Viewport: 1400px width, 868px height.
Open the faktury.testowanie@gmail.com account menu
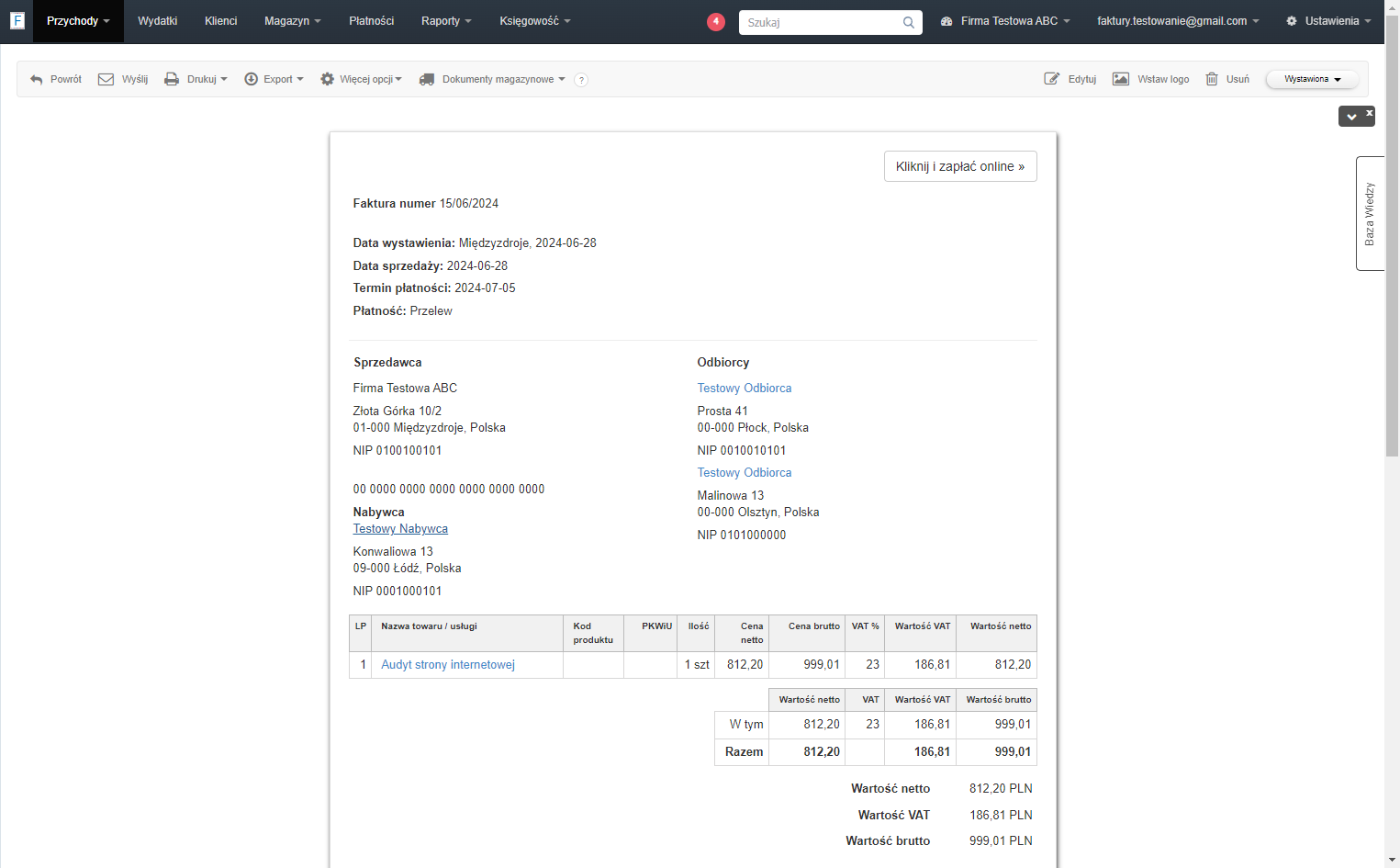point(1178,21)
